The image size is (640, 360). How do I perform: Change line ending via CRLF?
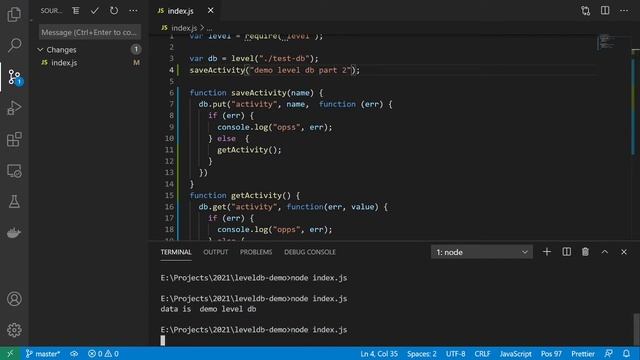(x=482, y=353)
